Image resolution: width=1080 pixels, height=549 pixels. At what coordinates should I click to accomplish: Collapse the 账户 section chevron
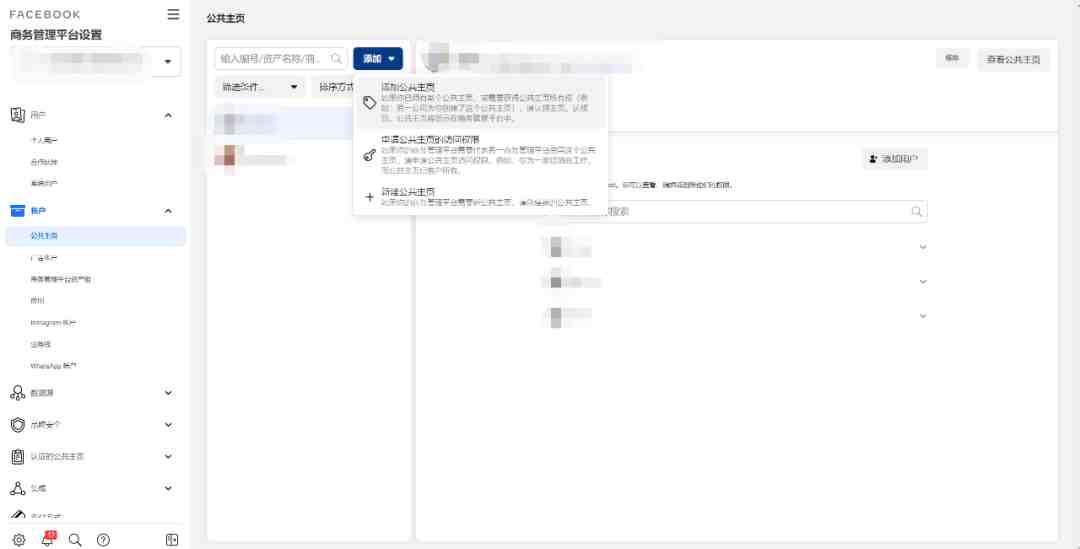168,211
